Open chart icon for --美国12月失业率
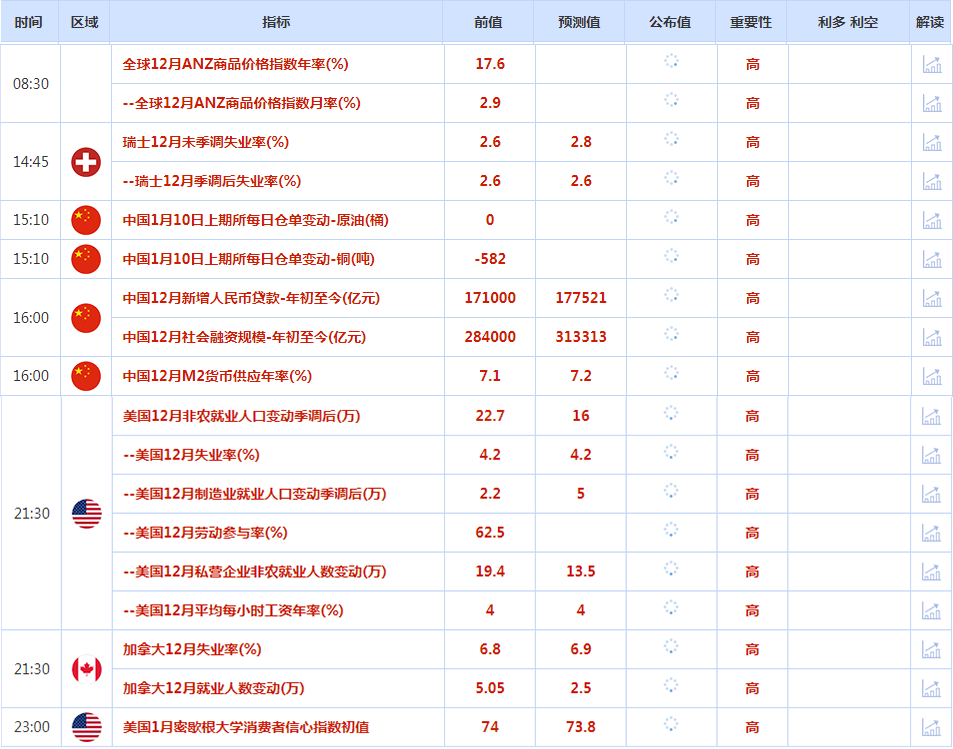 click(931, 455)
